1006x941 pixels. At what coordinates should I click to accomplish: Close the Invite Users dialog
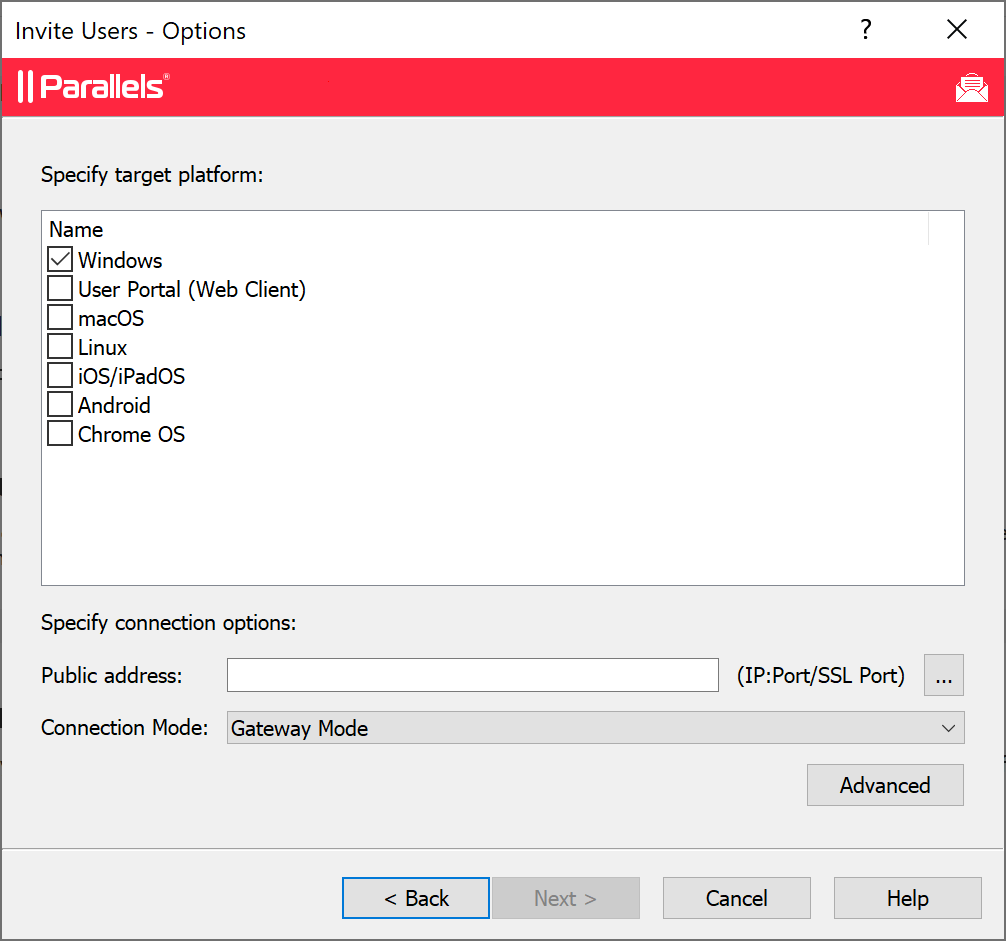pos(957,30)
